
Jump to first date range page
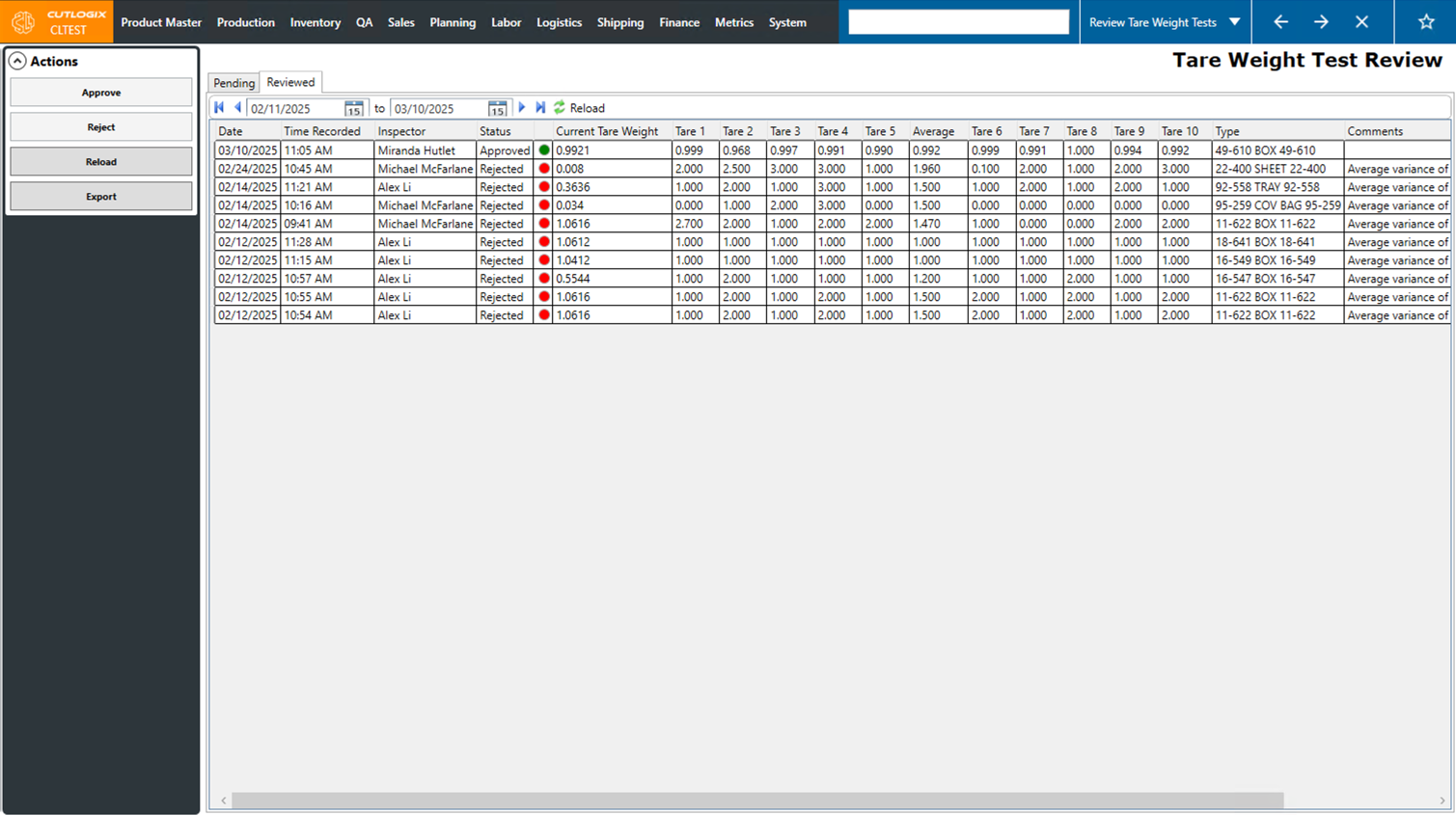coord(220,108)
